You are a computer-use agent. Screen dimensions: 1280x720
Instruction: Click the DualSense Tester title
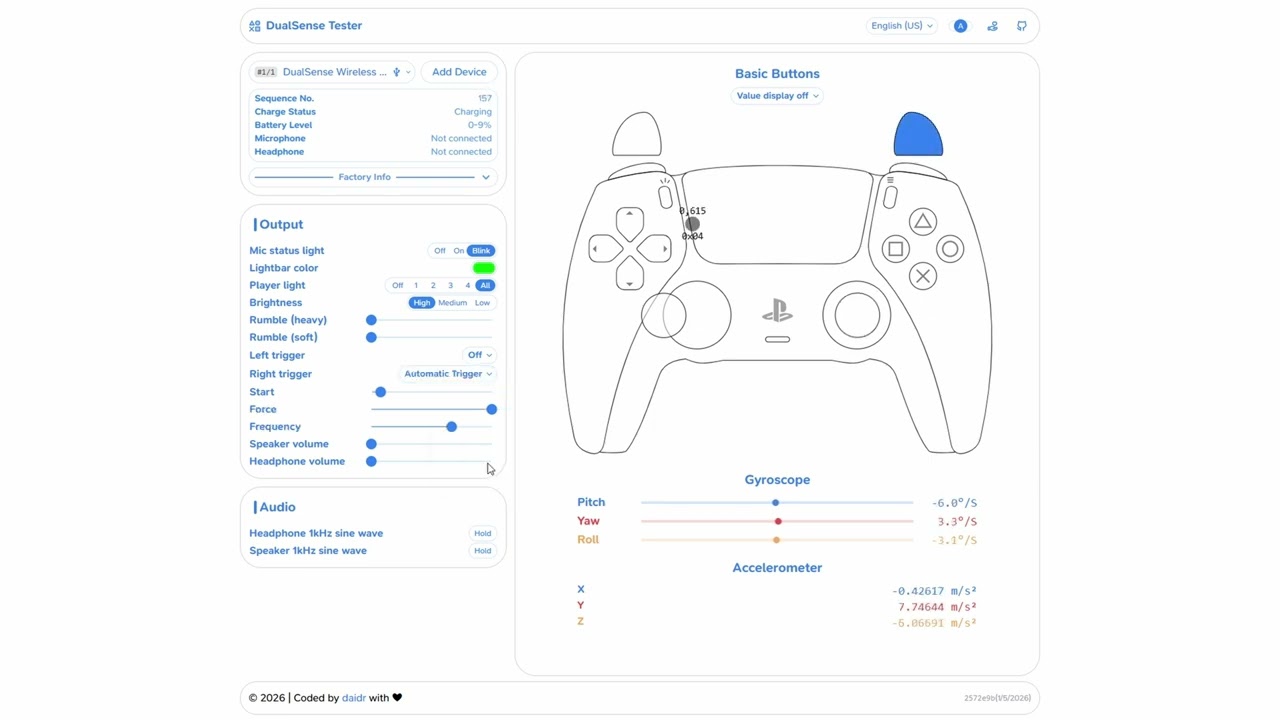pyautogui.click(x=314, y=26)
